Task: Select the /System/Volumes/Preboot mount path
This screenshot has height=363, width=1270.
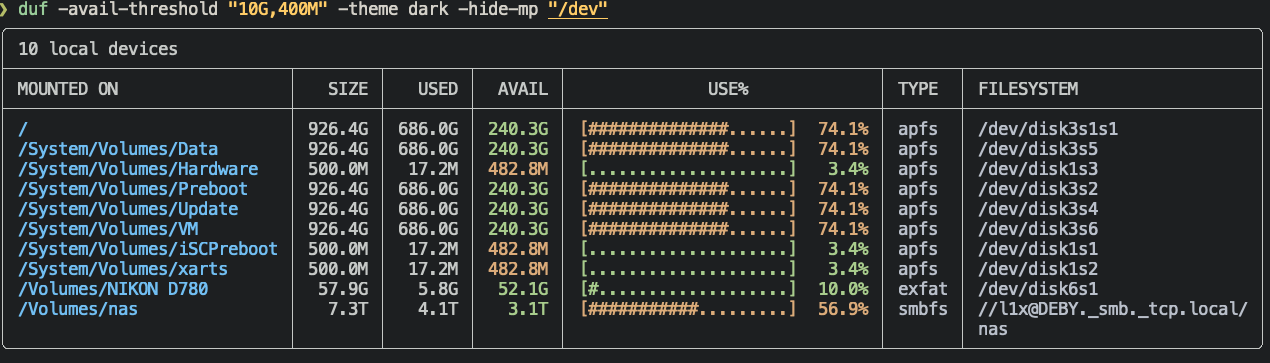Action: tap(133, 189)
